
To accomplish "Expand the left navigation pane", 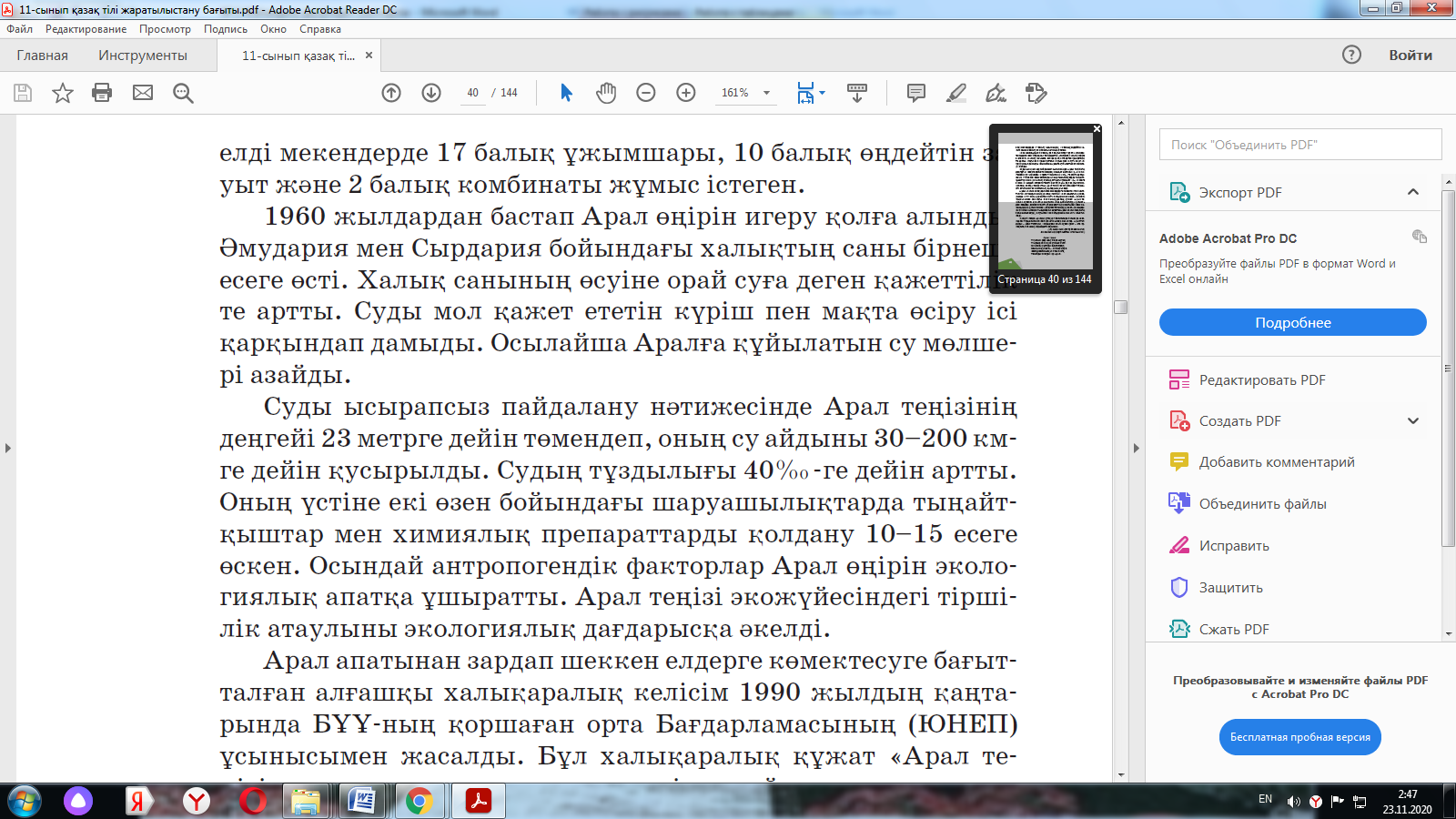I will coord(8,448).
